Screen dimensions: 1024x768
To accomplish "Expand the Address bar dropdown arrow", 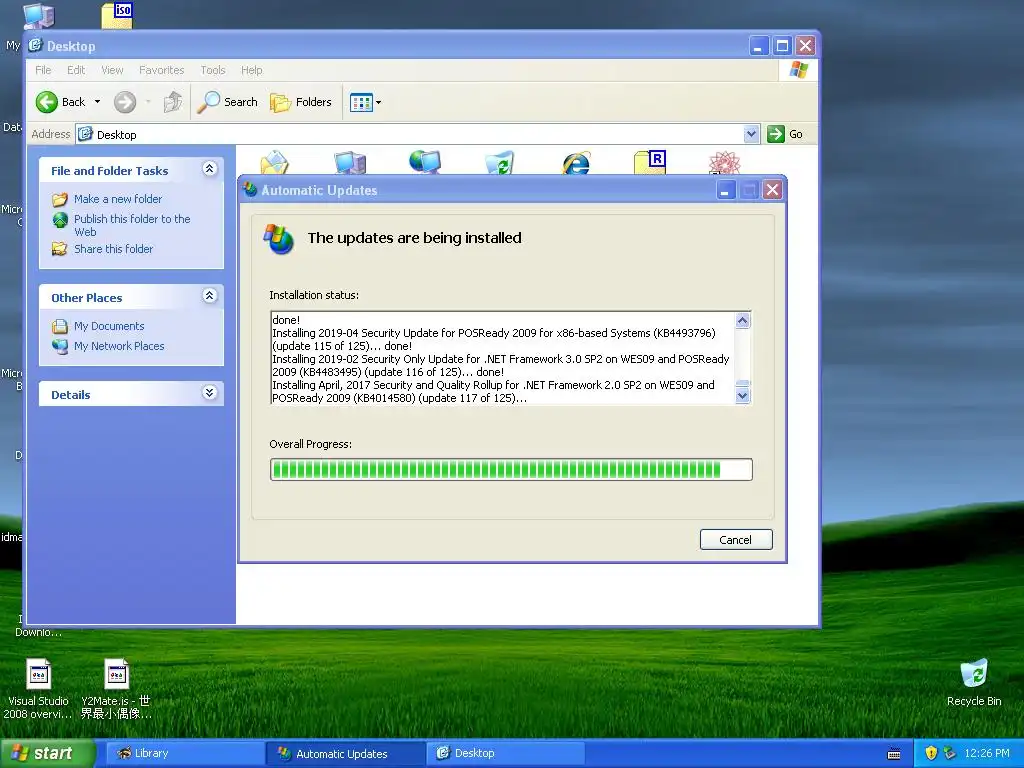I will tap(751, 134).
